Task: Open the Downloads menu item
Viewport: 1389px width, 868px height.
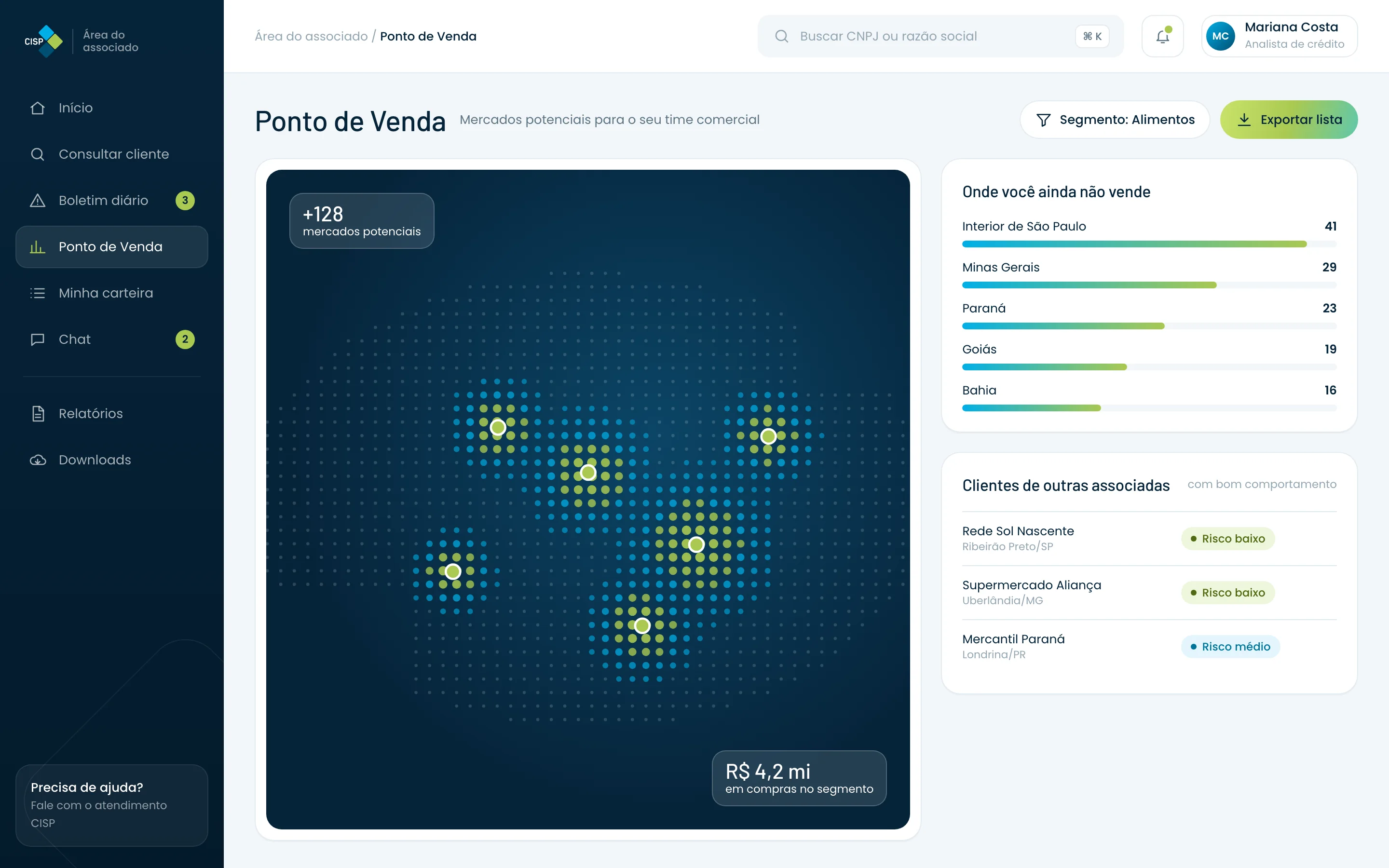Action: tap(112, 460)
